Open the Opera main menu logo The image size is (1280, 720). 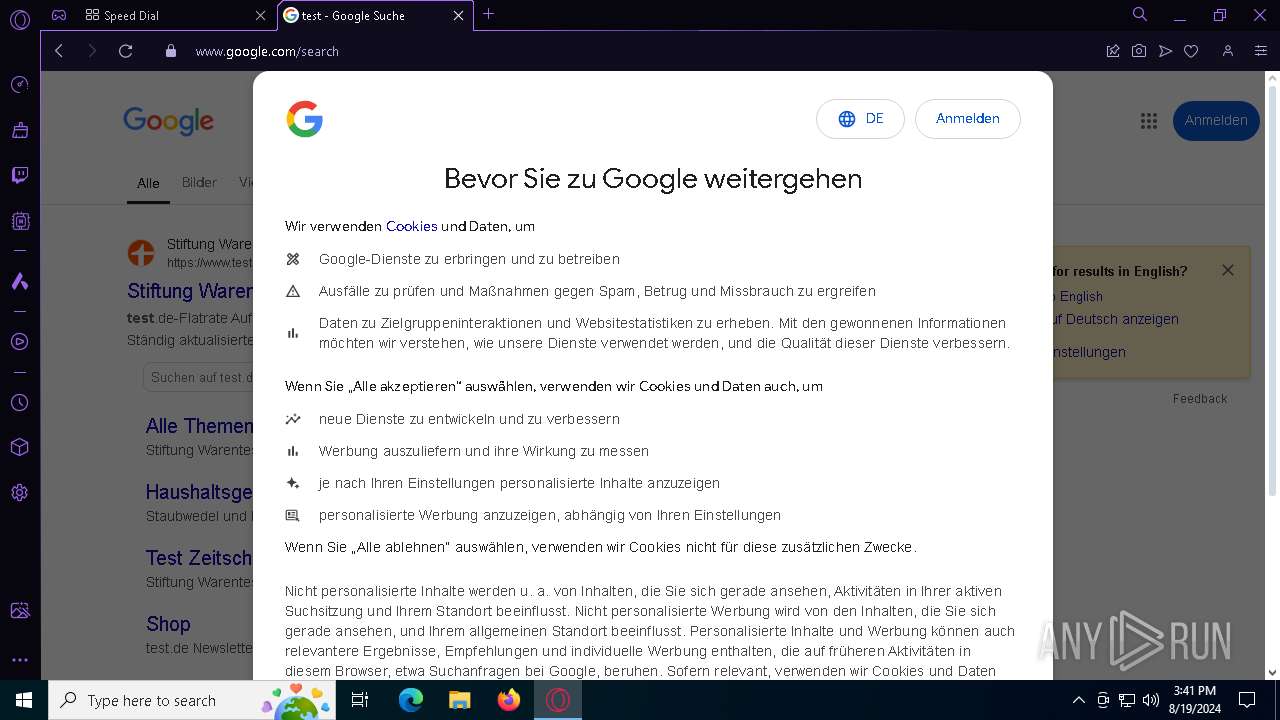click(19, 19)
